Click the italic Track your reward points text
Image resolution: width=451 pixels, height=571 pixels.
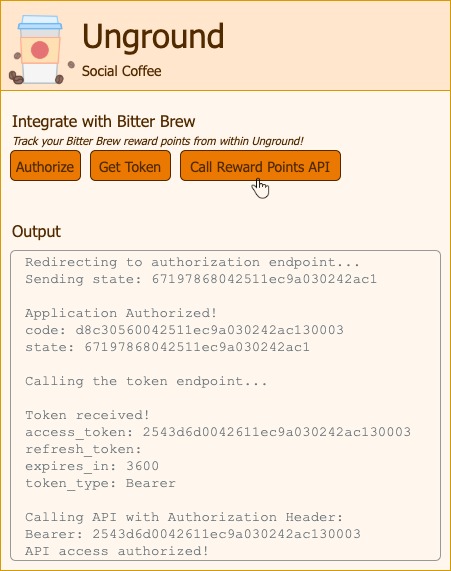[158, 141]
